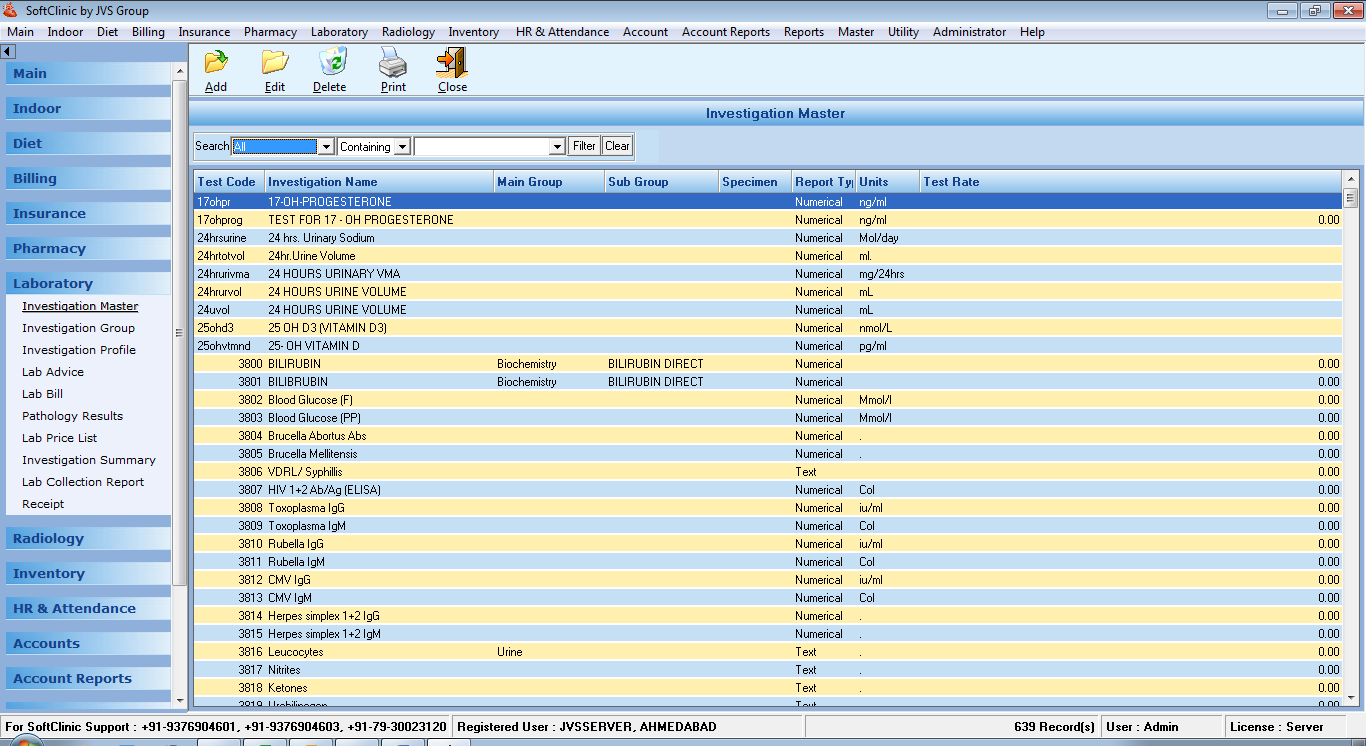Open the Reports menu
The image size is (1366, 746).
[x=803, y=31]
